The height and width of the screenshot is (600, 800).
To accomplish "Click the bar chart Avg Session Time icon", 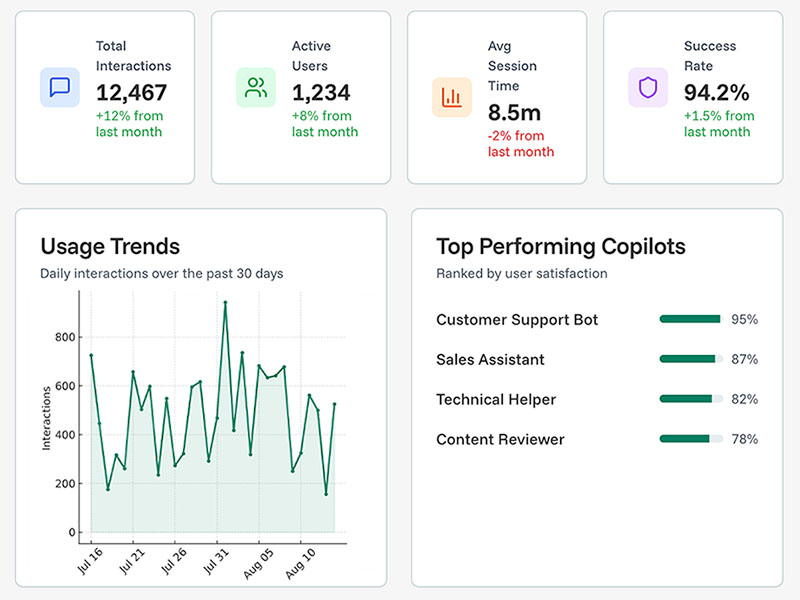I will coord(452,97).
